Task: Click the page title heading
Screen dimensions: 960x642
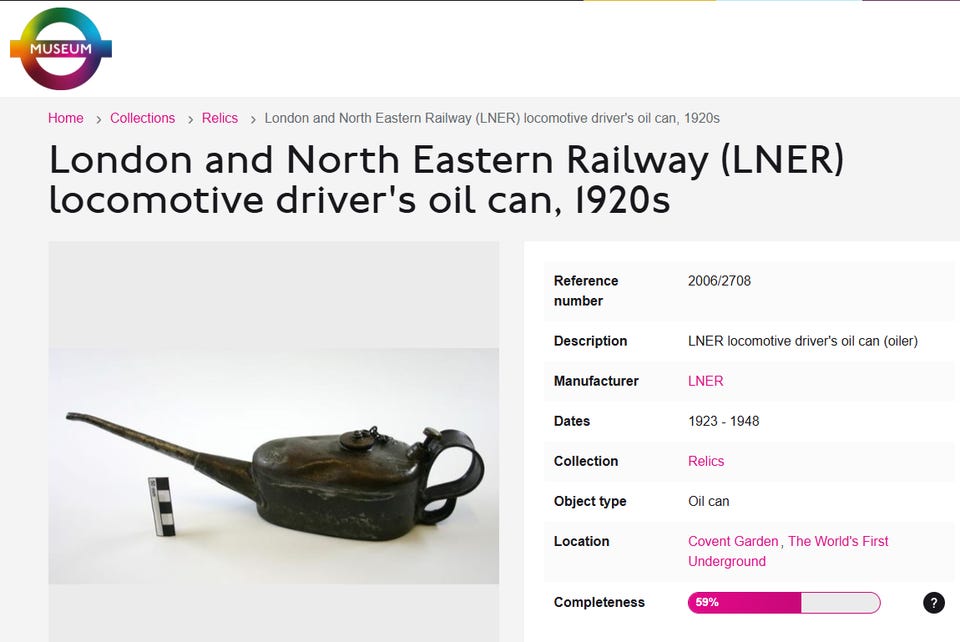Action: (x=446, y=180)
